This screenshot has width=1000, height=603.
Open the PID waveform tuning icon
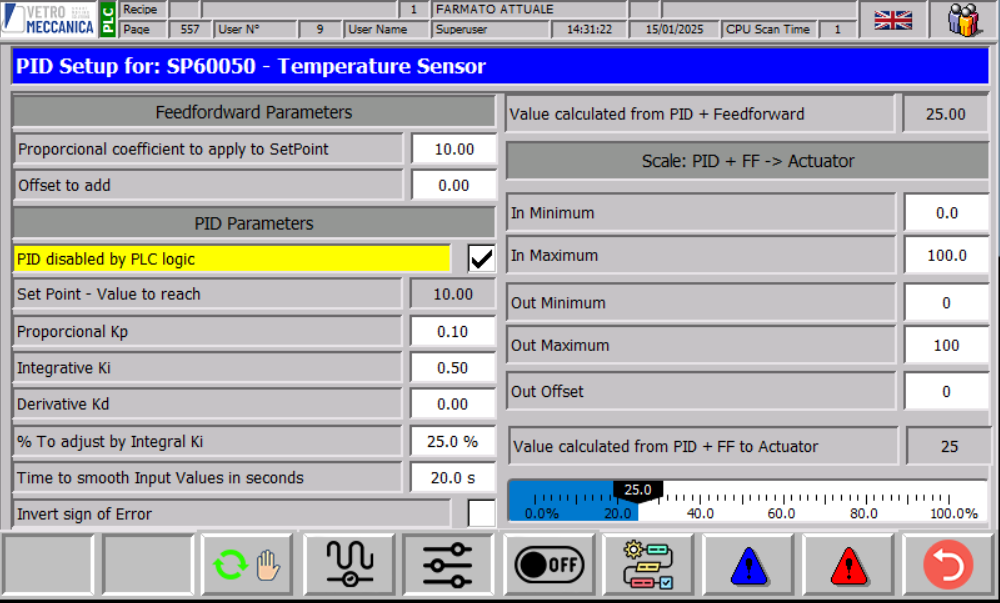click(x=349, y=565)
